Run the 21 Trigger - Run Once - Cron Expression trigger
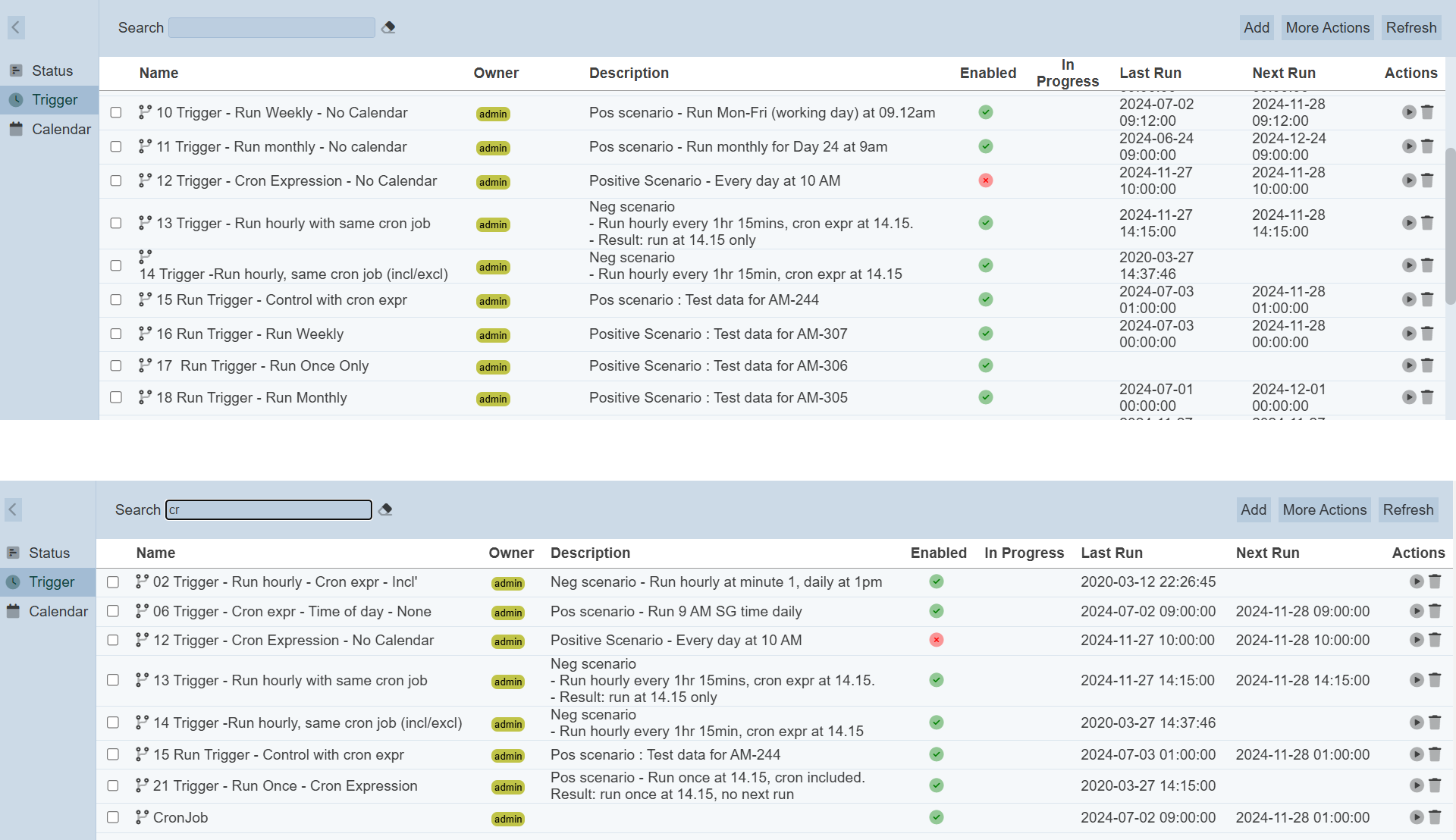This screenshot has width=1456, height=840. tap(1416, 785)
